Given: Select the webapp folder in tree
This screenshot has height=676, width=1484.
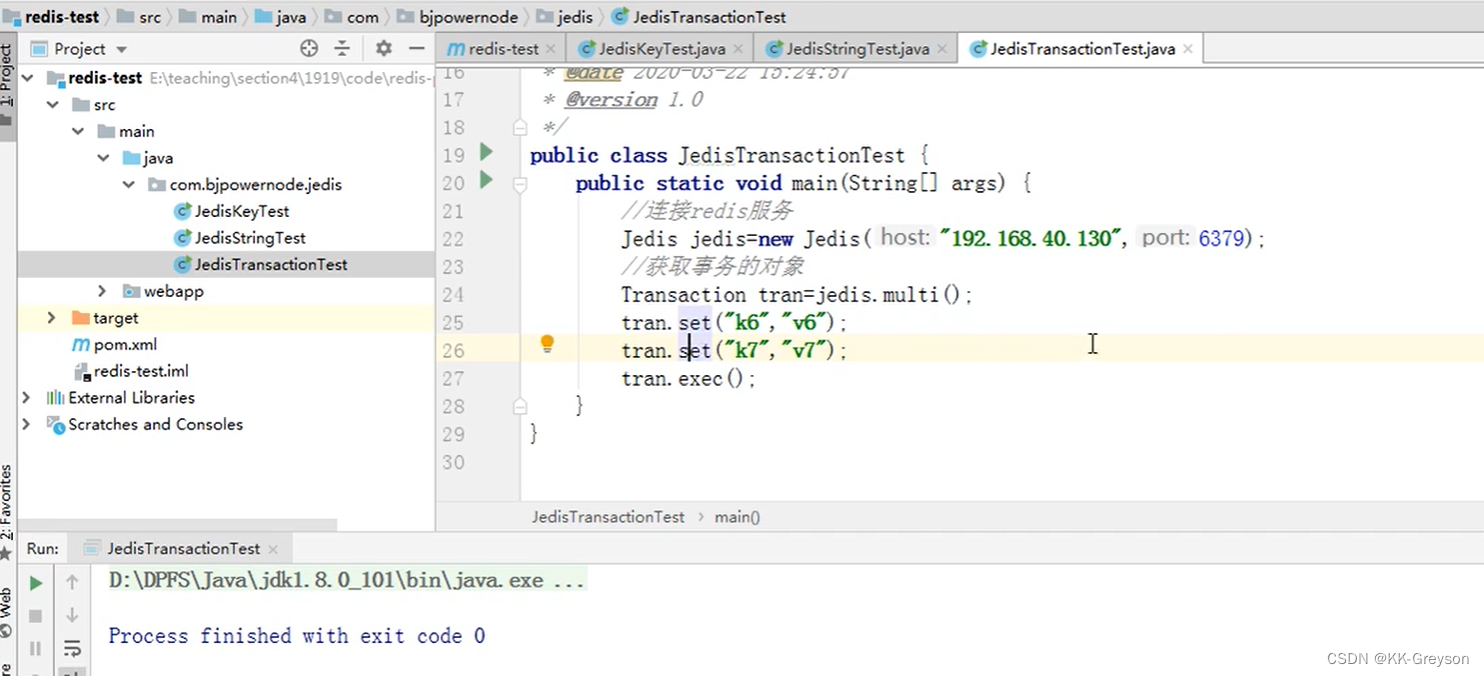Looking at the screenshot, I should pos(162,291).
